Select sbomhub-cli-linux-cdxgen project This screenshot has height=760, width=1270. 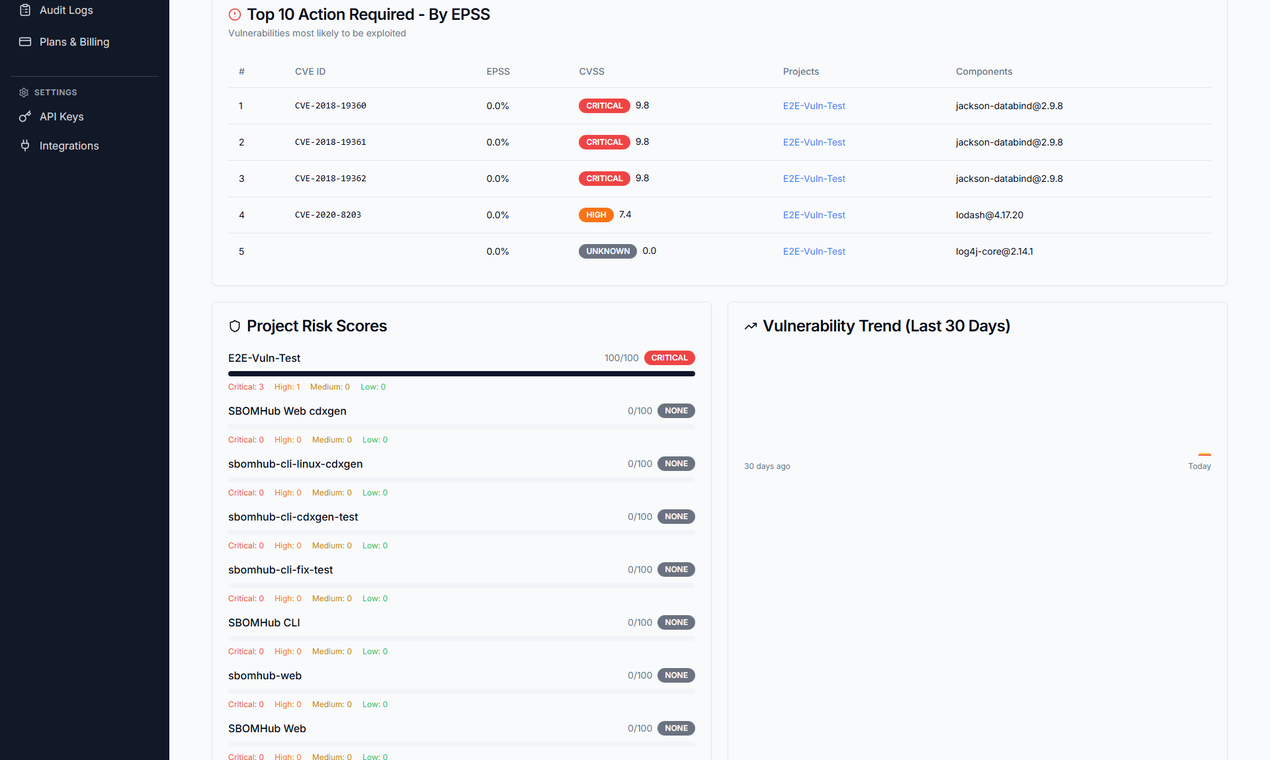(295, 464)
